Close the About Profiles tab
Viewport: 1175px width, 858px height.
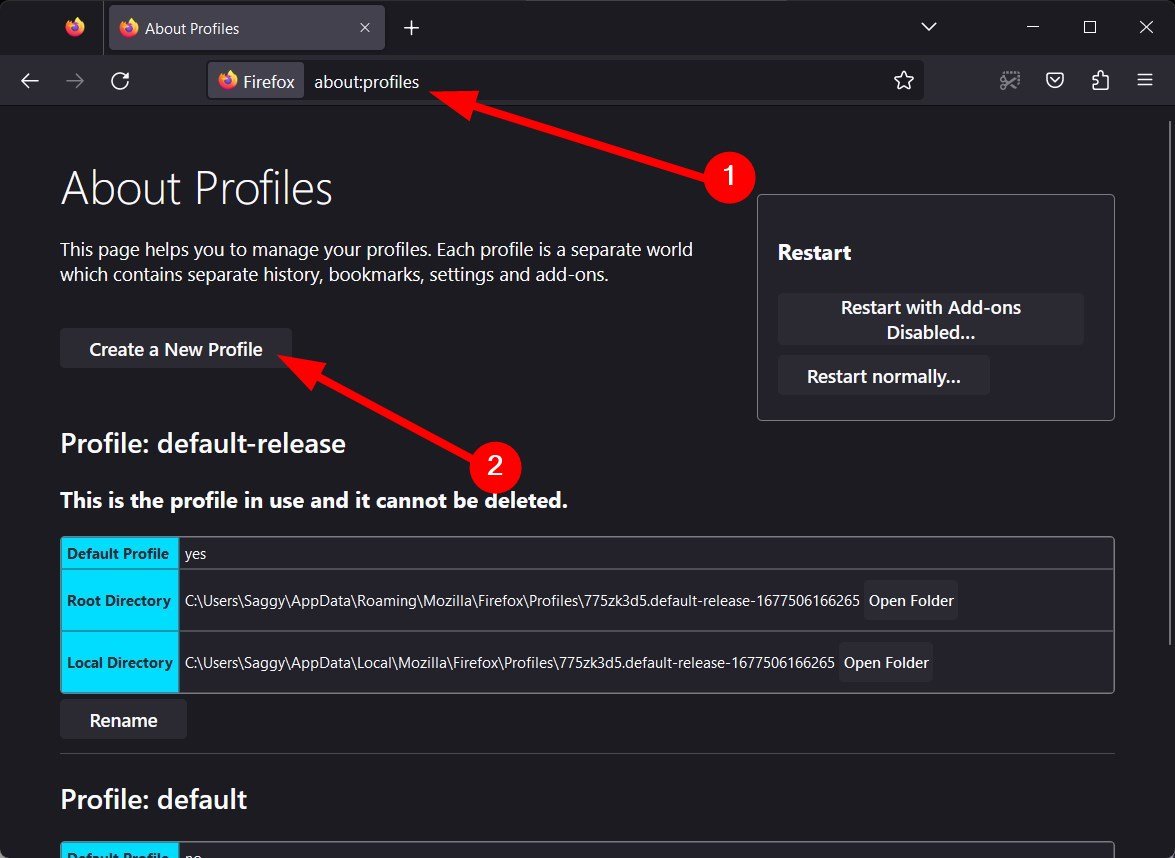point(365,28)
